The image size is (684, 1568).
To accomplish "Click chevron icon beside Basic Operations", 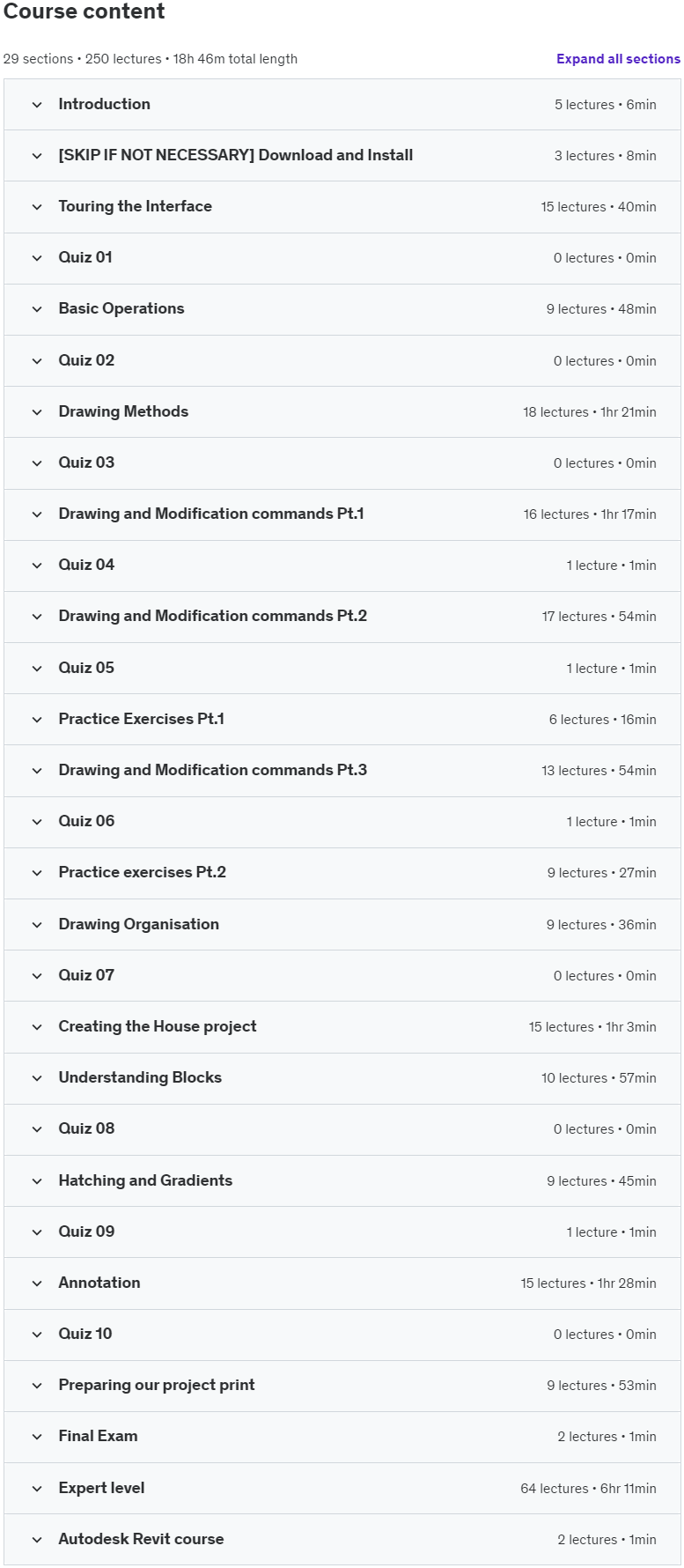I will (x=37, y=309).
